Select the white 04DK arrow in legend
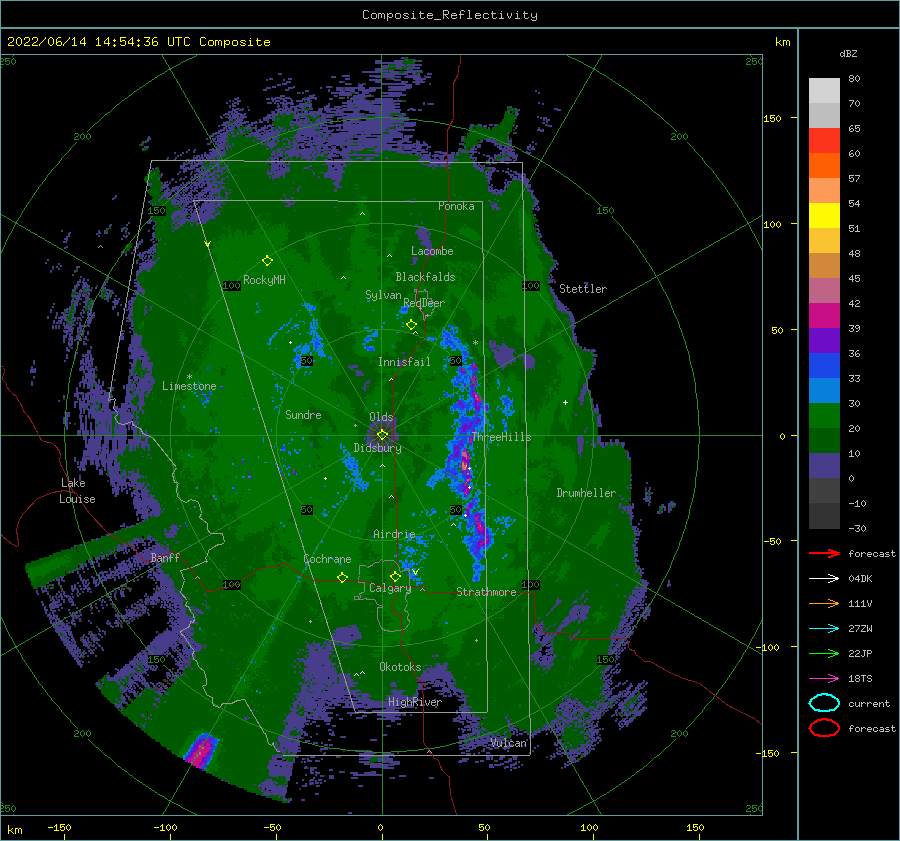900x841 pixels. coord(824,579)
